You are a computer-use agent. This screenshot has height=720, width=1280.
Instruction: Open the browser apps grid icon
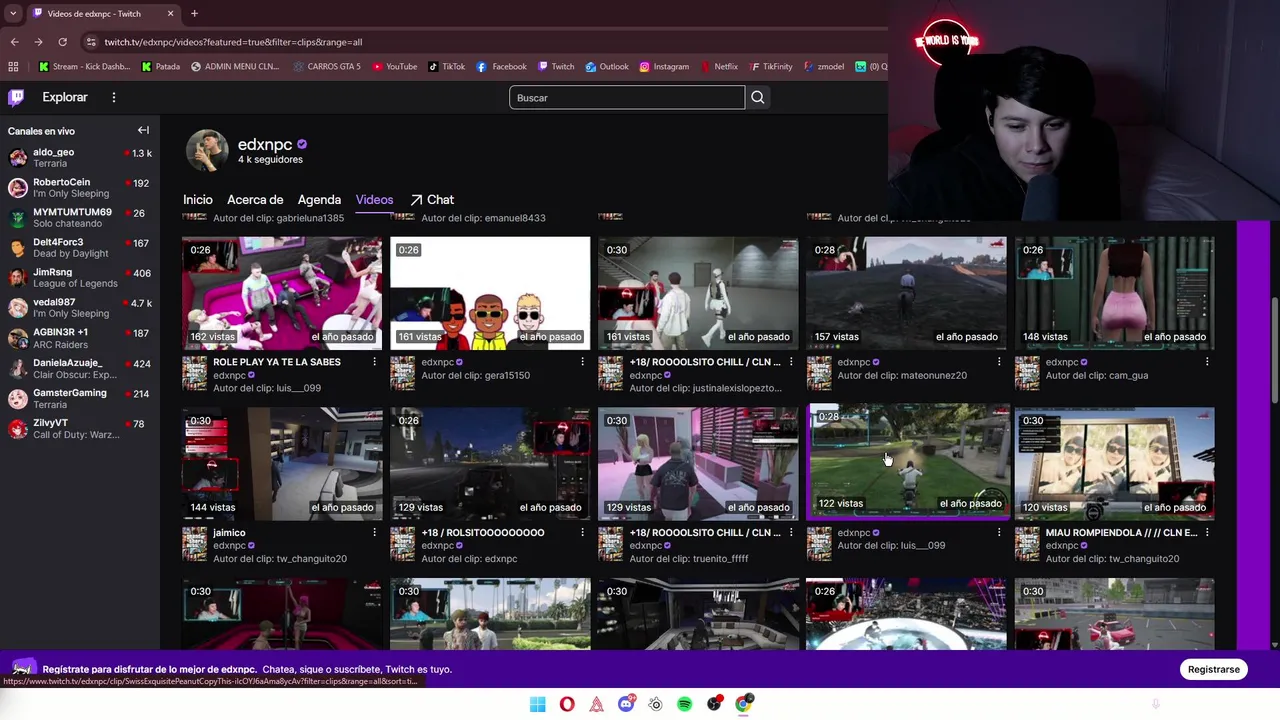tap(13, 67)
